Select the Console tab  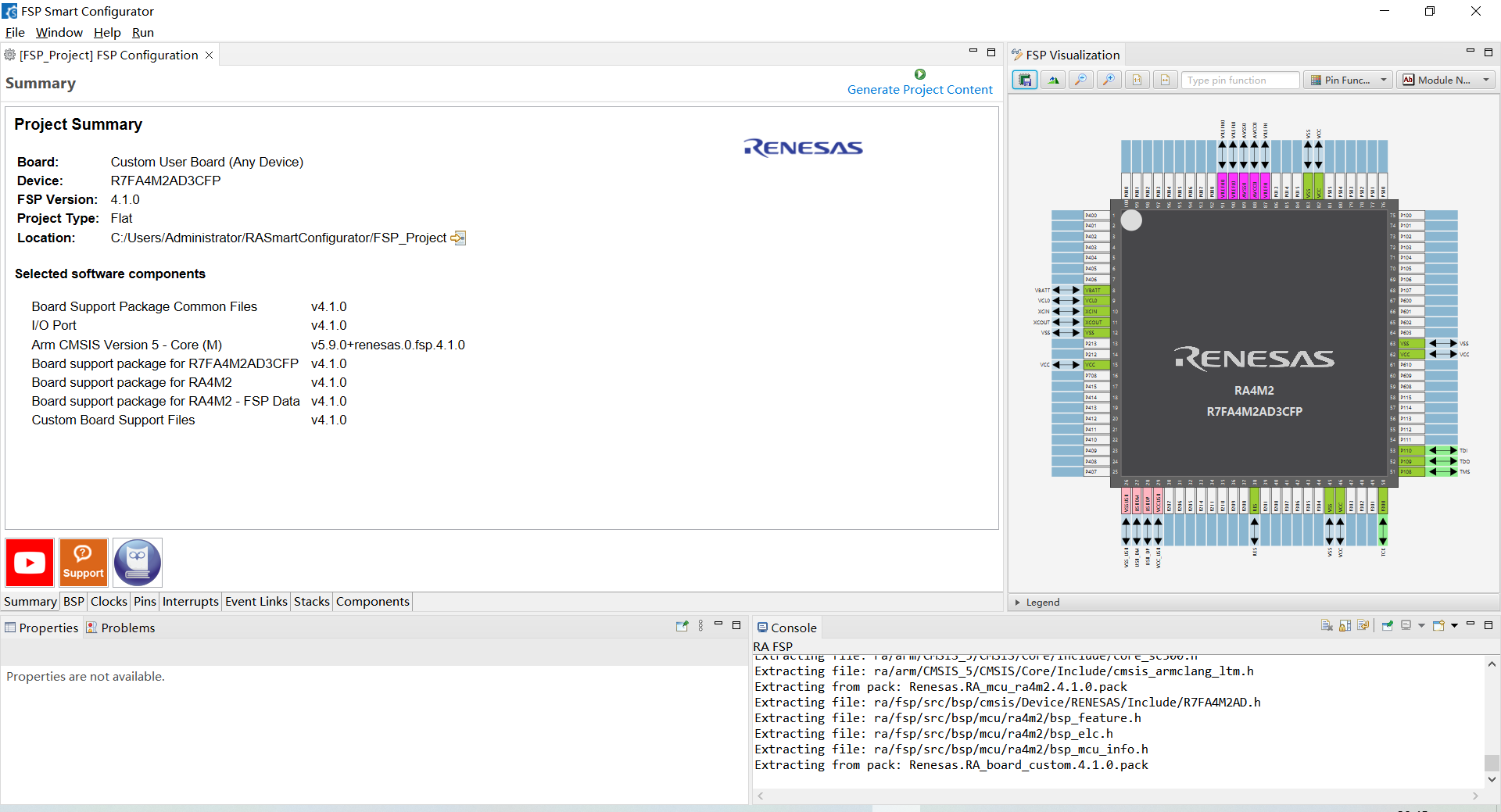(x=786, y=628)
